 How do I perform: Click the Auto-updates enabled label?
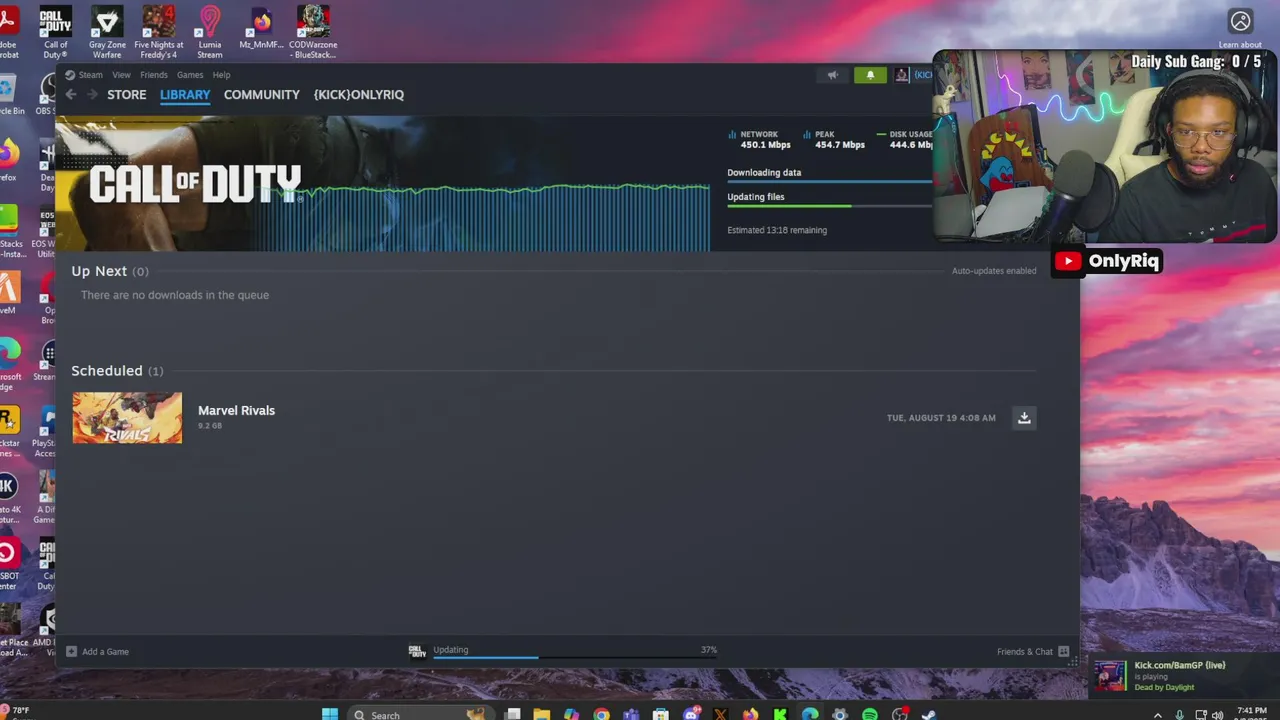tap(994, 271)
